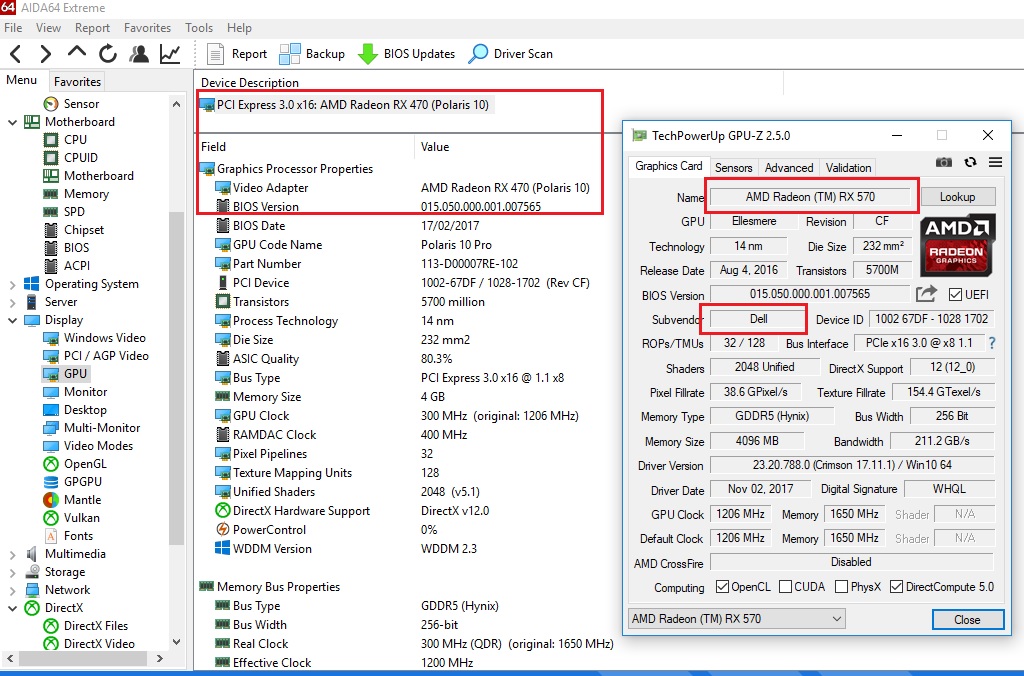Open the user/manage icon in toolbar
The width and height of the screenshot is (1024, 676).
(138, 54)
